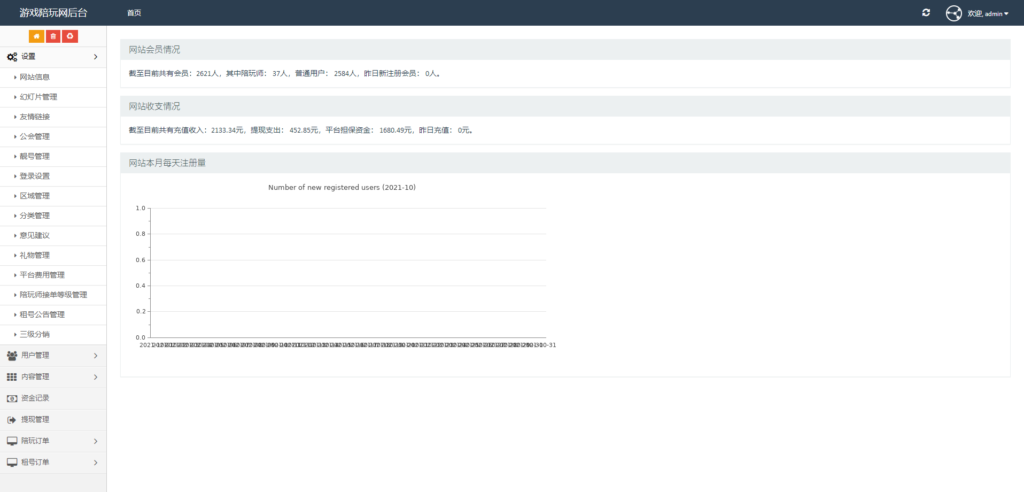
Task: Click the grid icon beside 内容管理
Action: tap(12, 377)
